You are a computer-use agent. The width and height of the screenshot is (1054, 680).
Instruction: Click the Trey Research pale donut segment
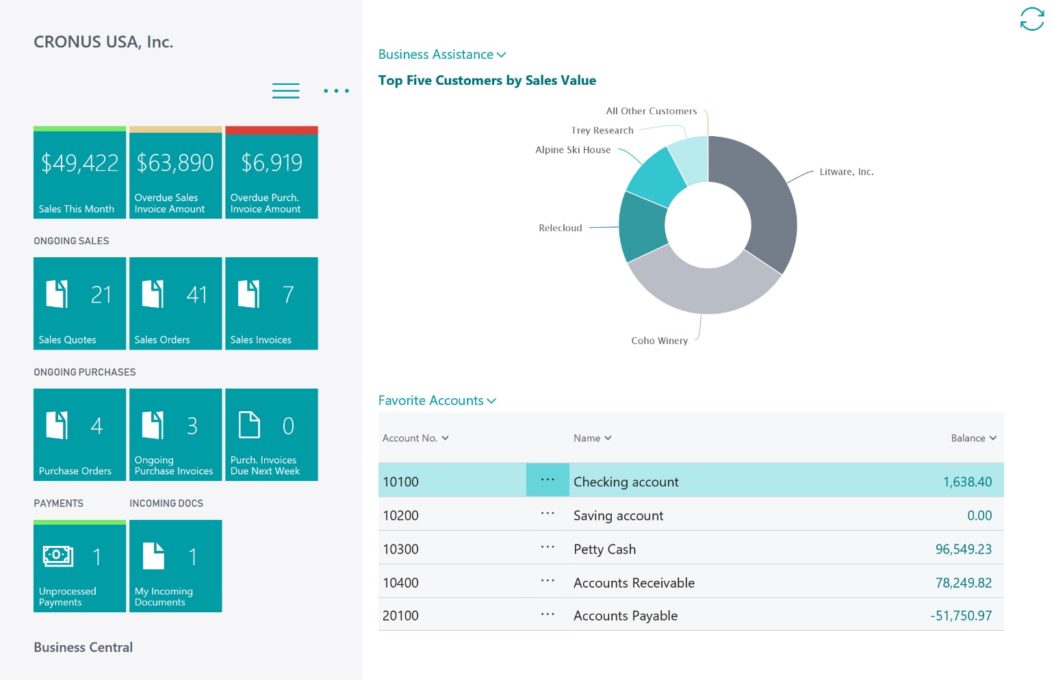(692, 159)
